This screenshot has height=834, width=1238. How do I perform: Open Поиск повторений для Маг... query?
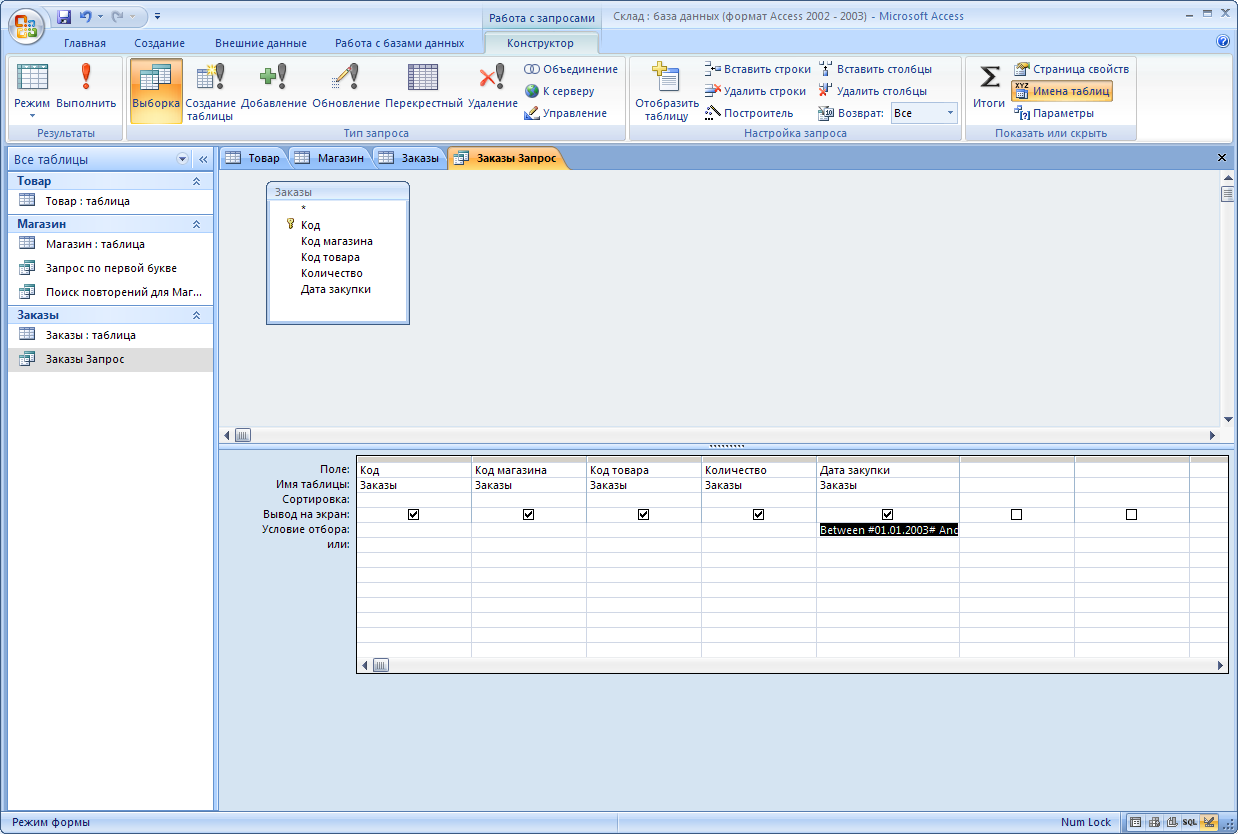coord(110,292)
